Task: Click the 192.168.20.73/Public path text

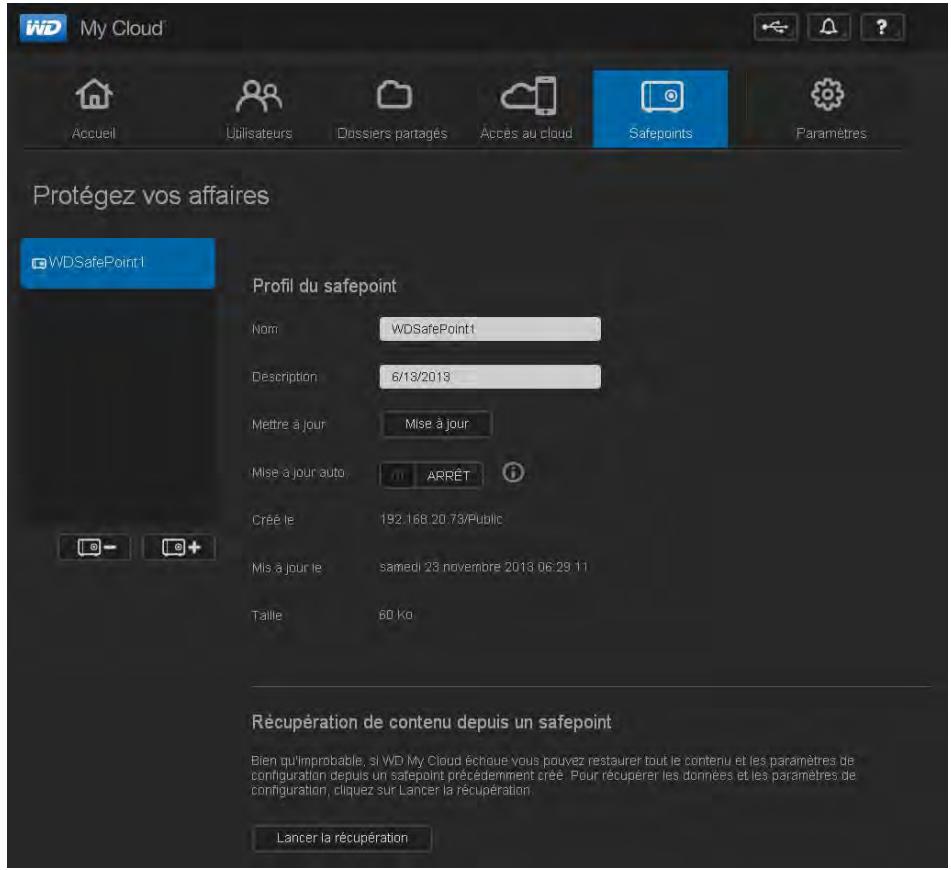Action: click(441, 519)
